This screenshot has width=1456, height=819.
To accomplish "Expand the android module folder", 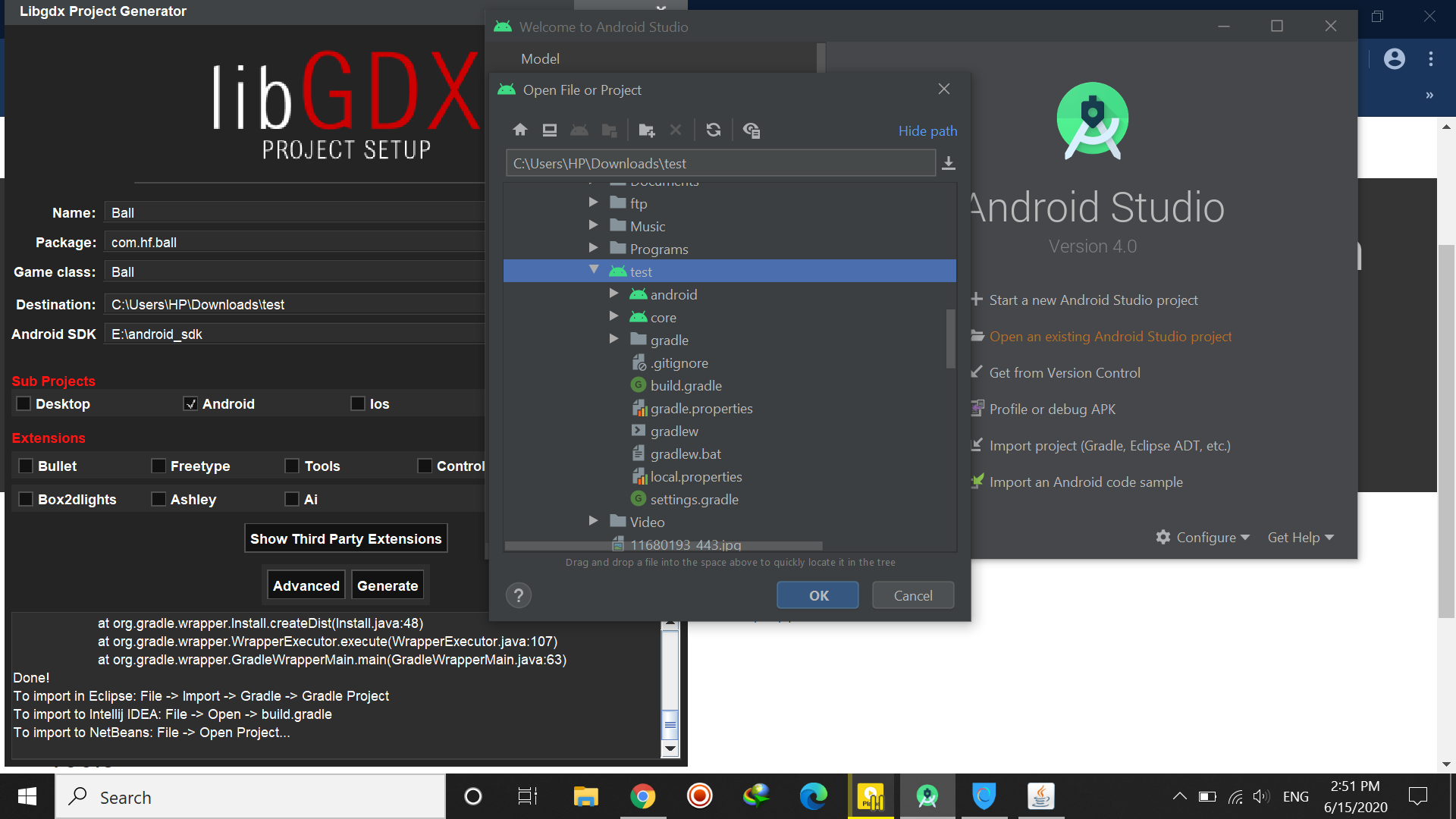I will [613, 293].
